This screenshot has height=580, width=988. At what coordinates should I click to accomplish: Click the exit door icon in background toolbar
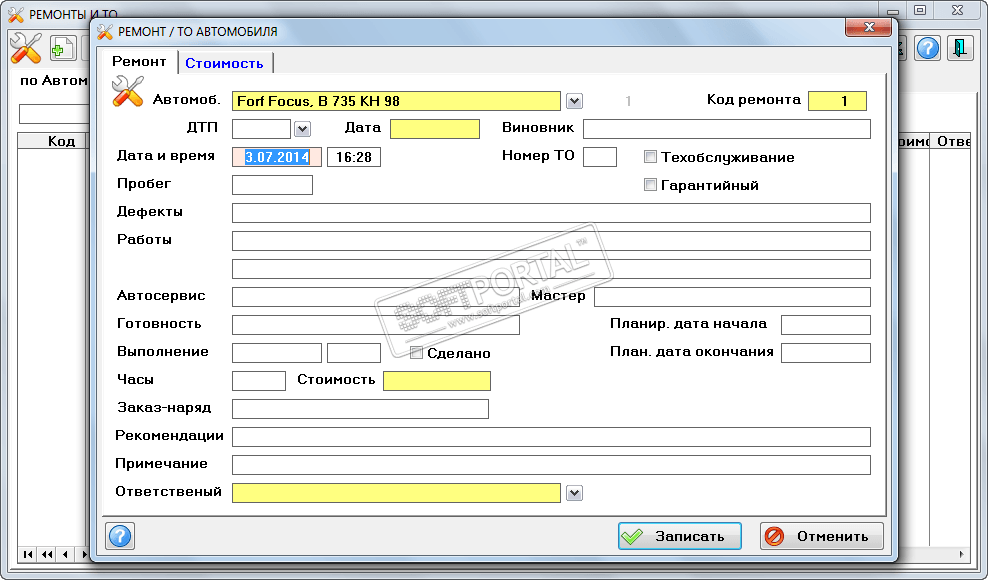[x=960, y=48]
